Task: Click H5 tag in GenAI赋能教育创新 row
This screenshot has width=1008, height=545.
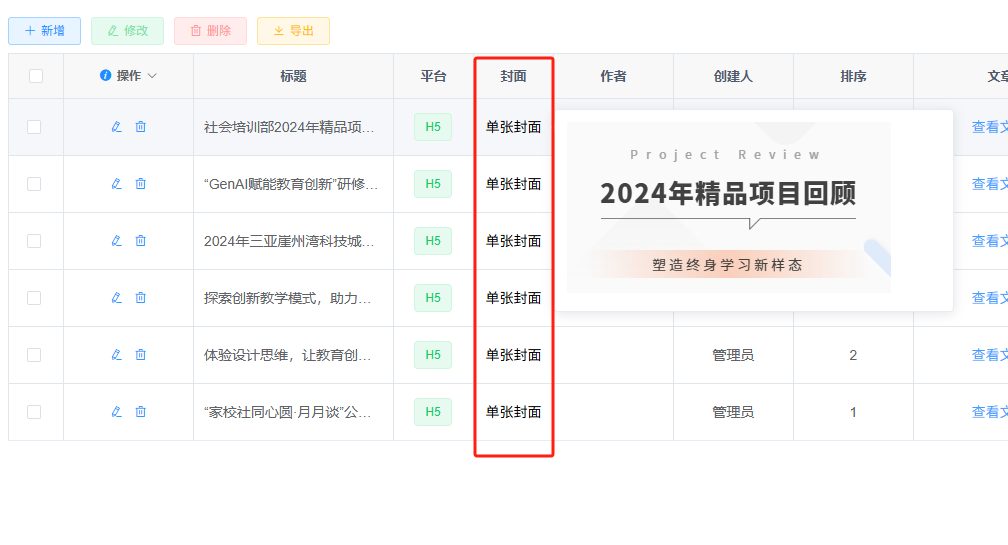Action: tap(433, 184)
